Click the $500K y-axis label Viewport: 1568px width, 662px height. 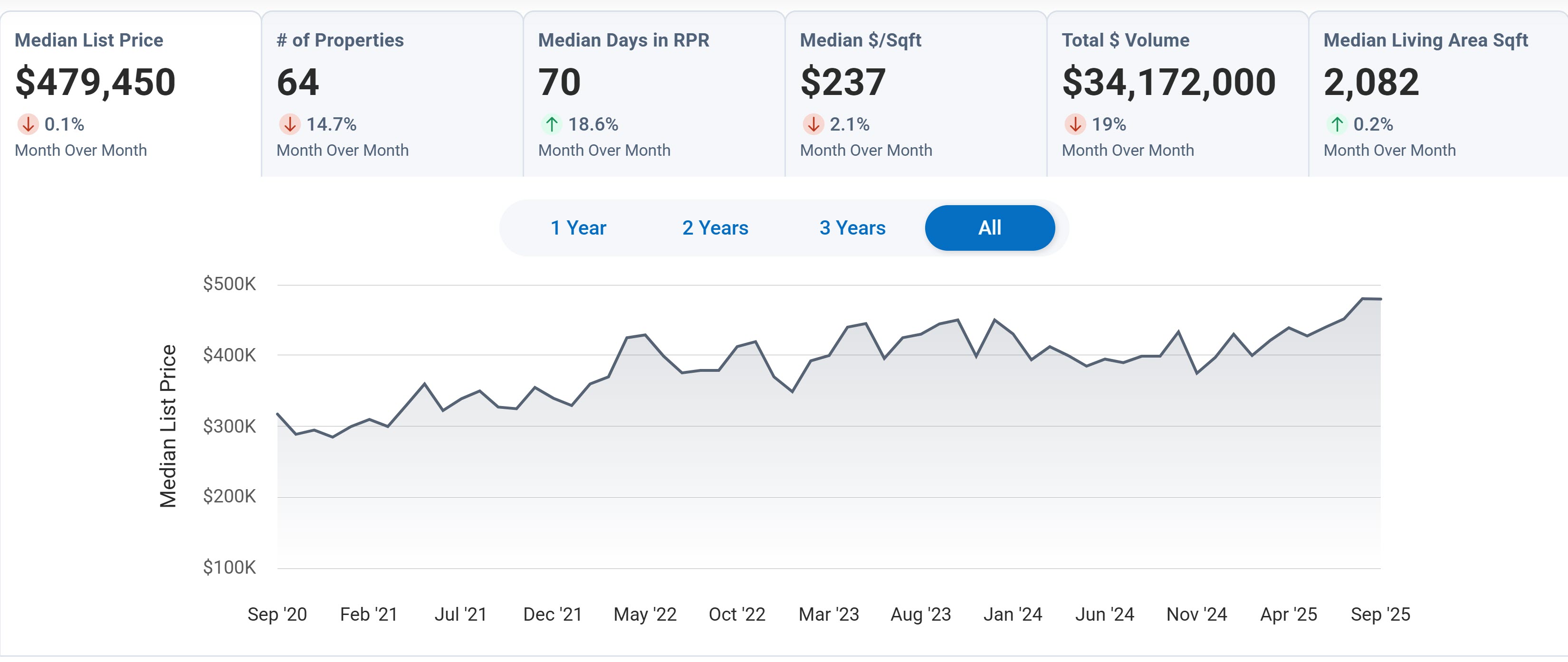pyautogui.click(x=229, y=284)
